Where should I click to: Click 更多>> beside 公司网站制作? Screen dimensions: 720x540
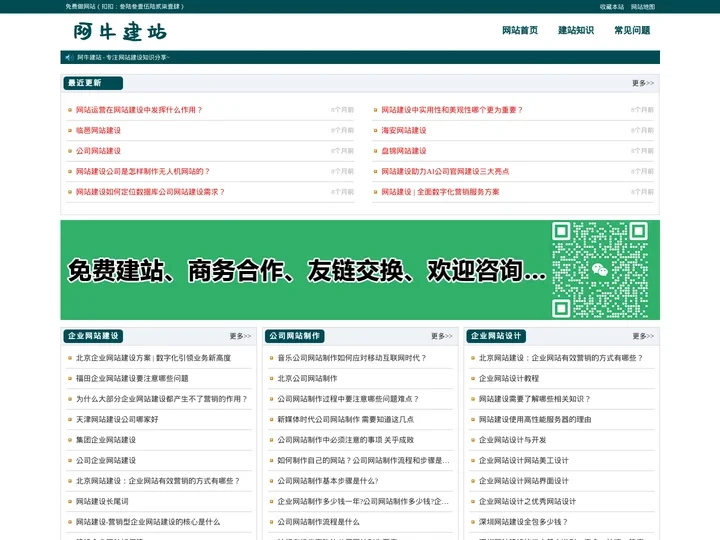pos(442,336)
